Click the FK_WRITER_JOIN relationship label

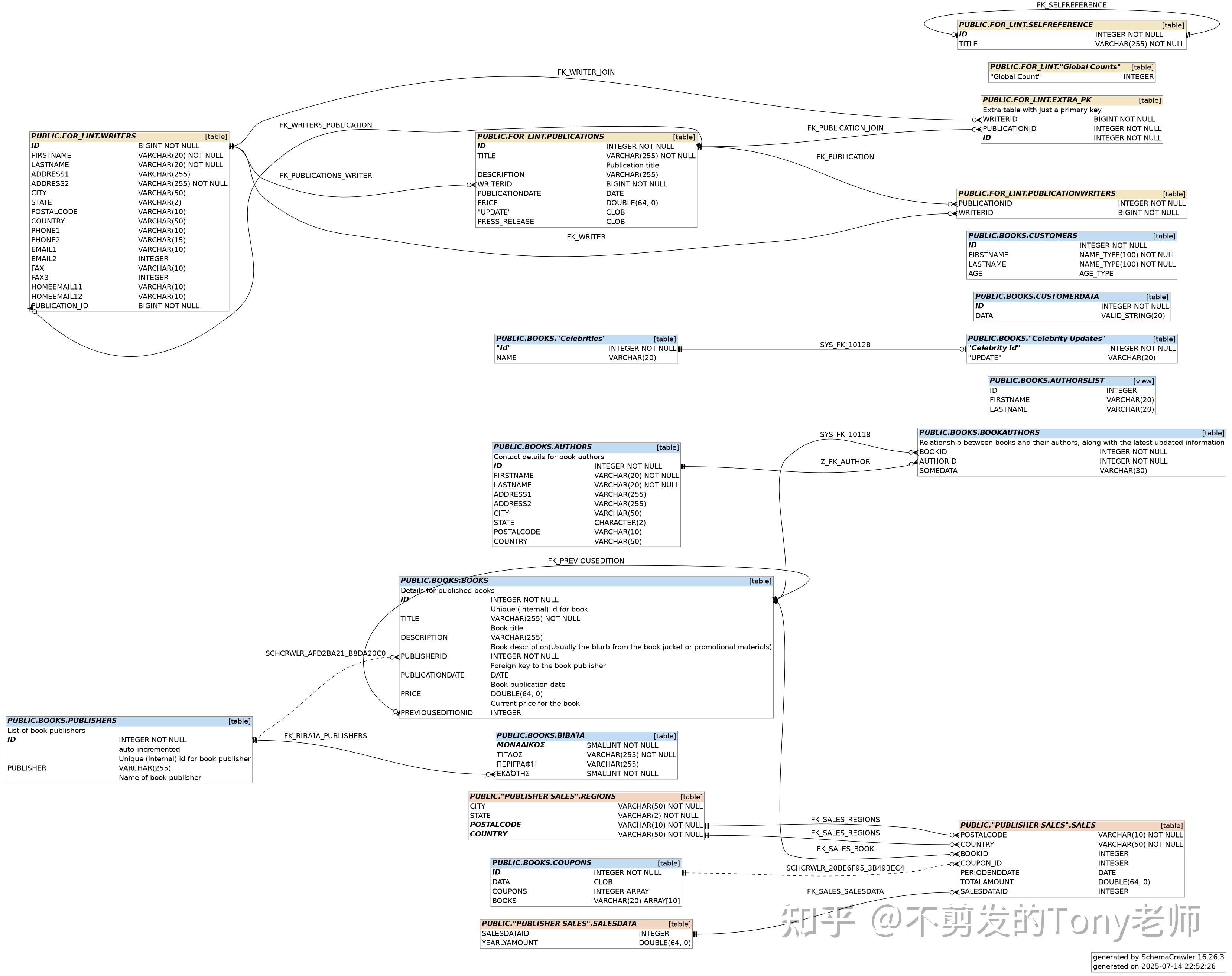(586, 72)
